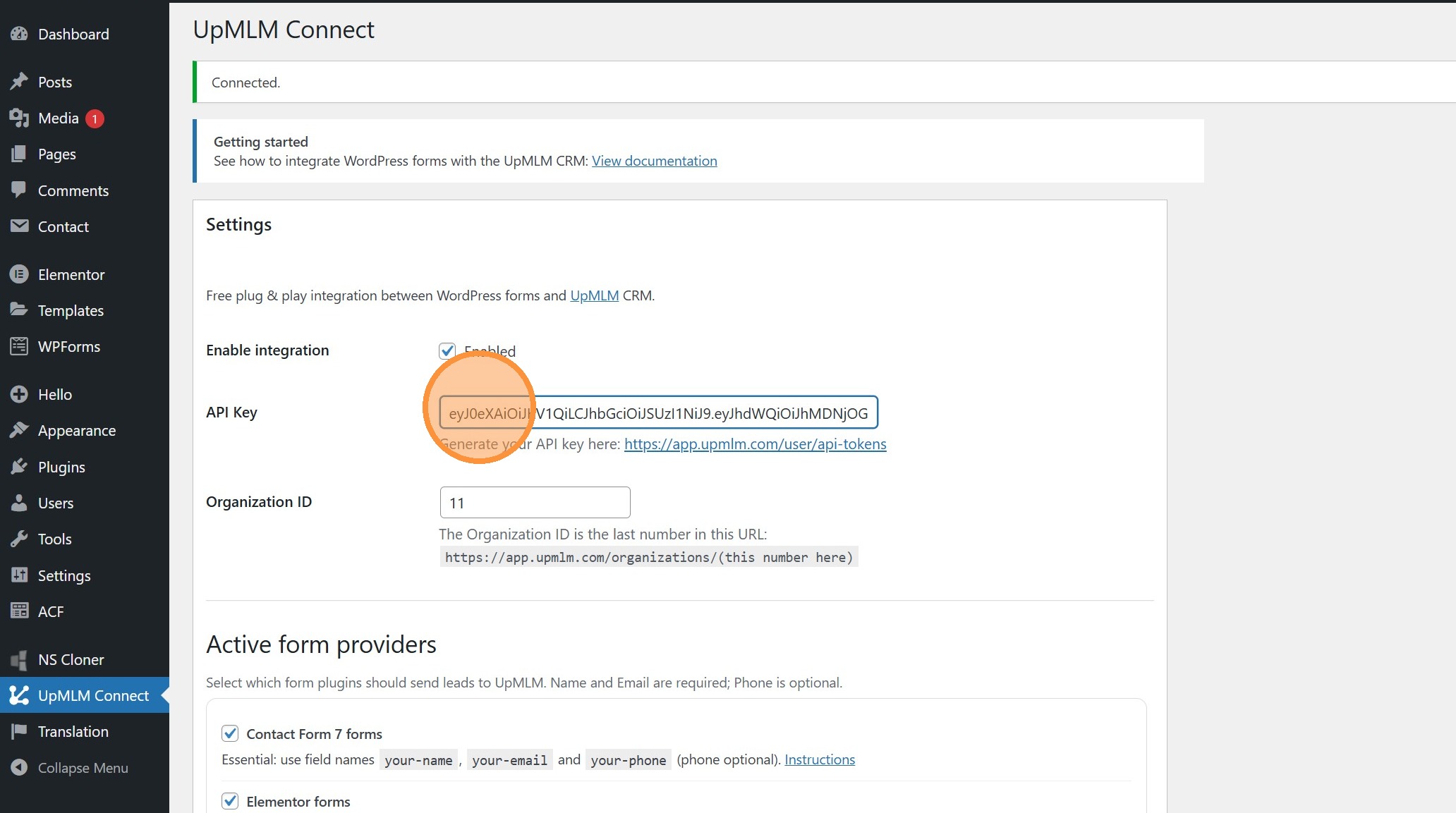Click the WPForms sidebar icon

coord(19,346)
